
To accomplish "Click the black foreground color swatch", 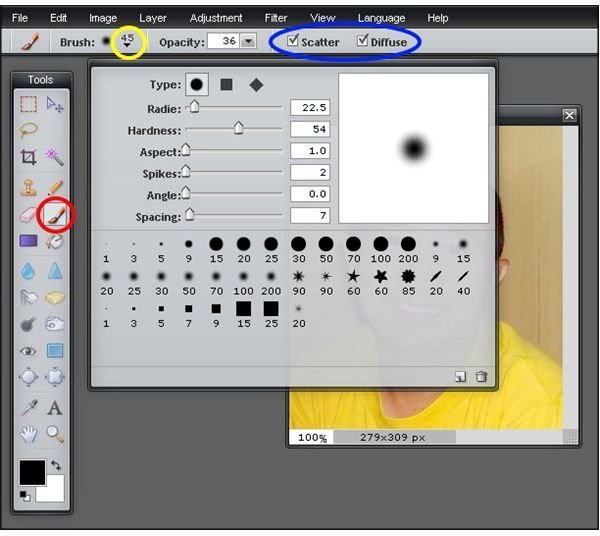I will tap(32, 472).
